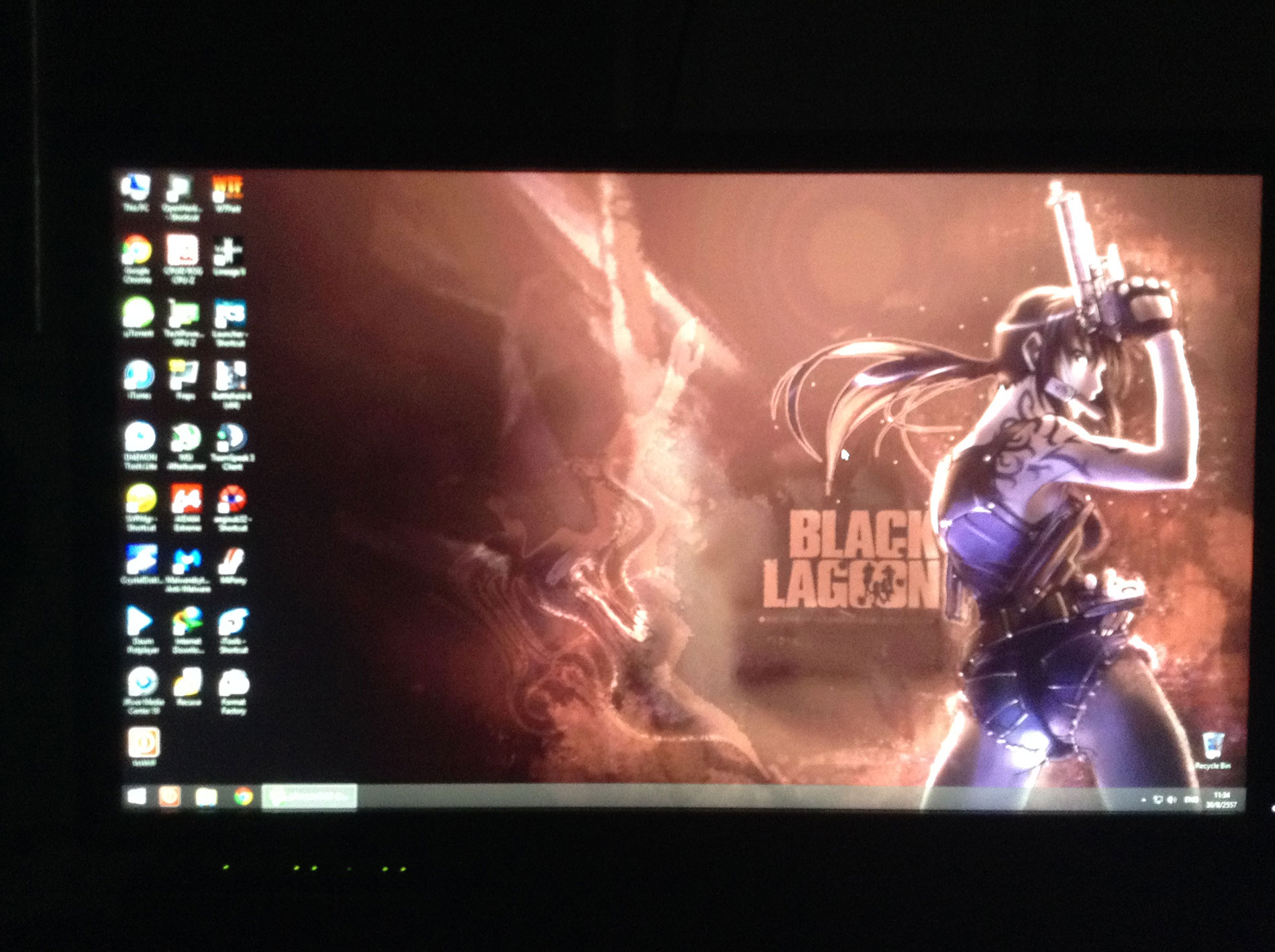Select the iTools shortcut icon
Viewport: 1275px width, 952px height.
[x=233, y=630]
